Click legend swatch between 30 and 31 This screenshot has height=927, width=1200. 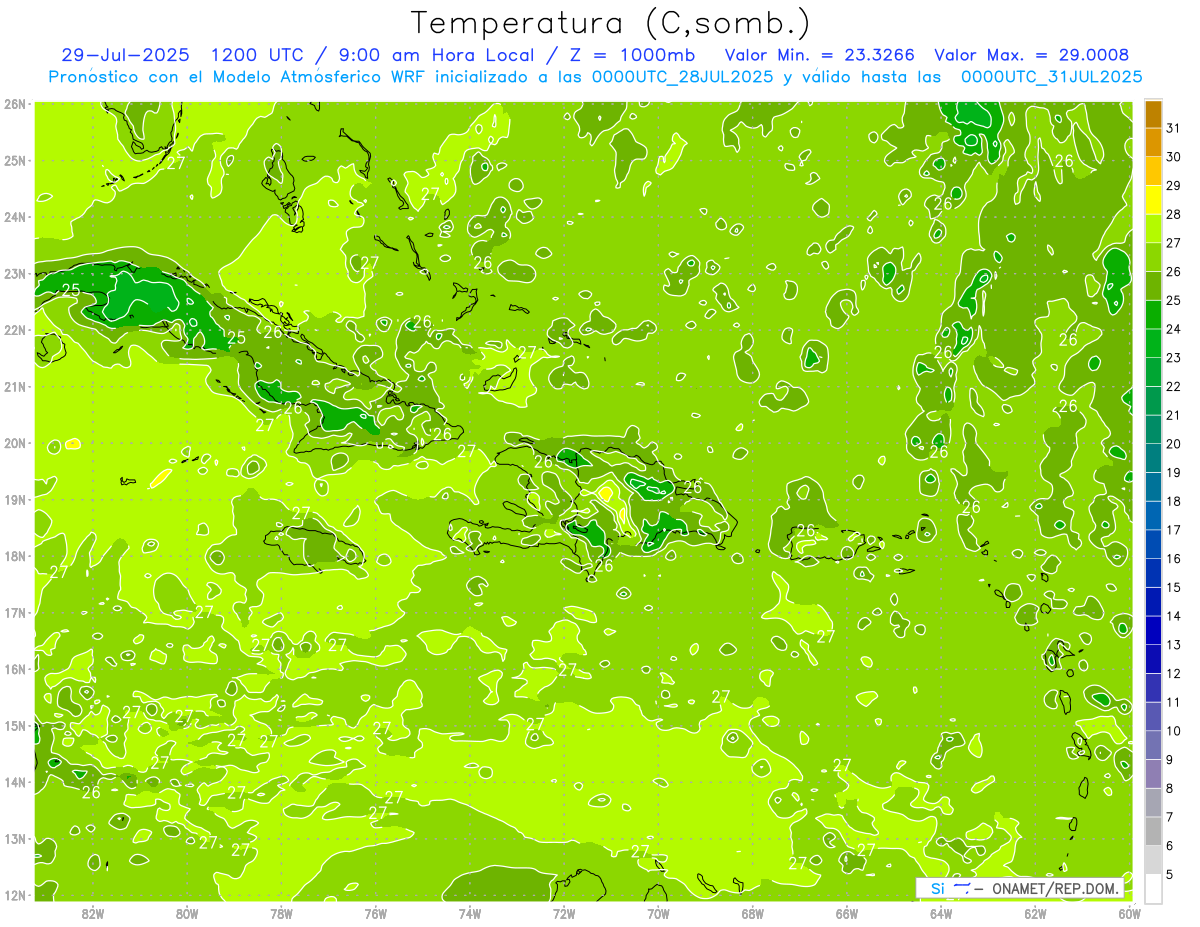tap(1154, 142)
